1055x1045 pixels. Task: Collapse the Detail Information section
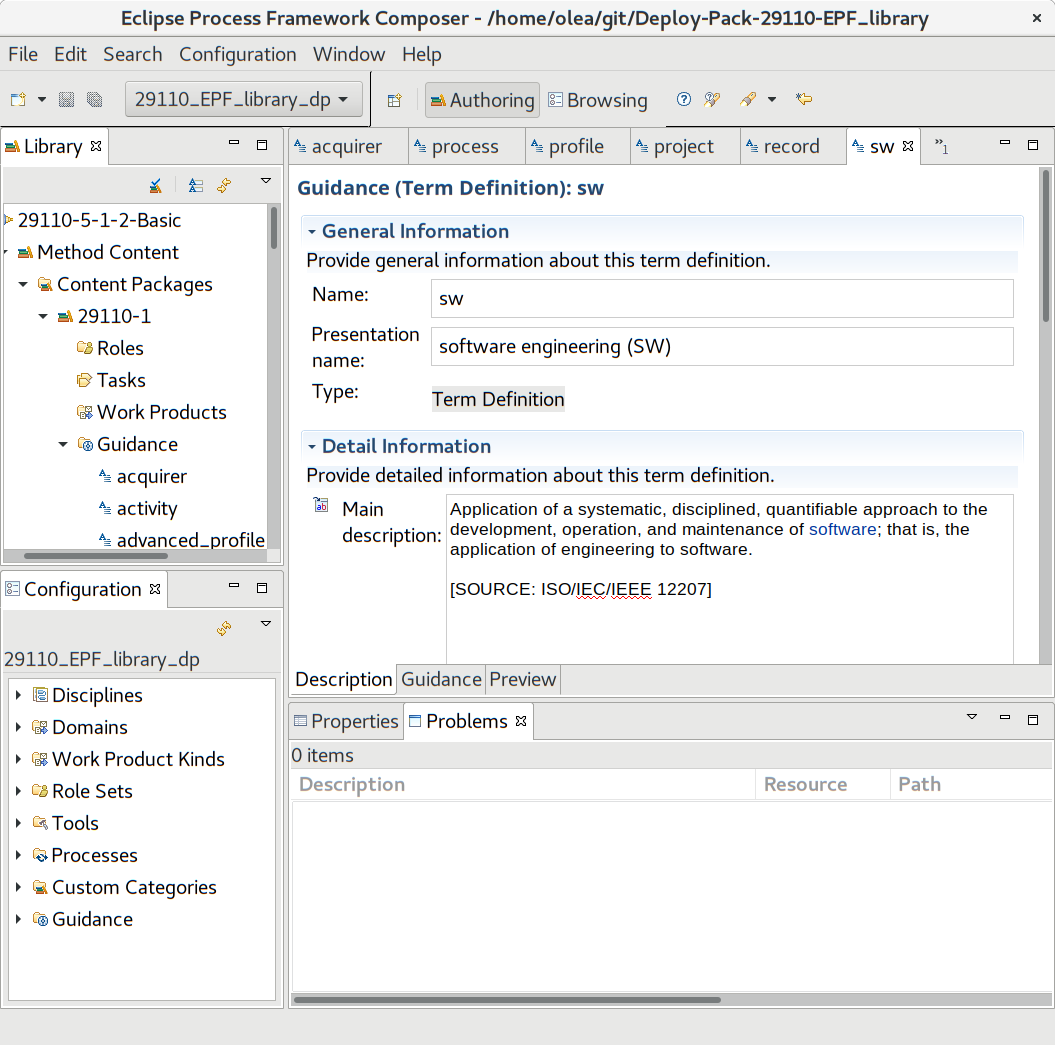point(312,446)
